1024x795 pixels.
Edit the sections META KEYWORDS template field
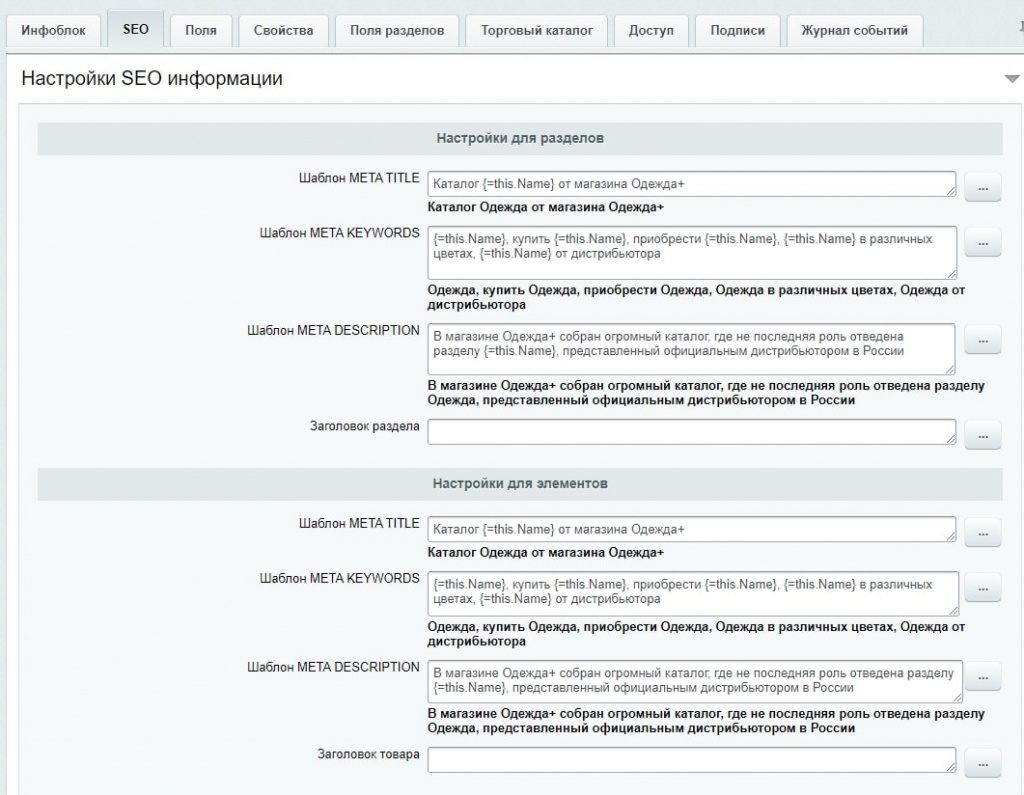pos(692,253)
